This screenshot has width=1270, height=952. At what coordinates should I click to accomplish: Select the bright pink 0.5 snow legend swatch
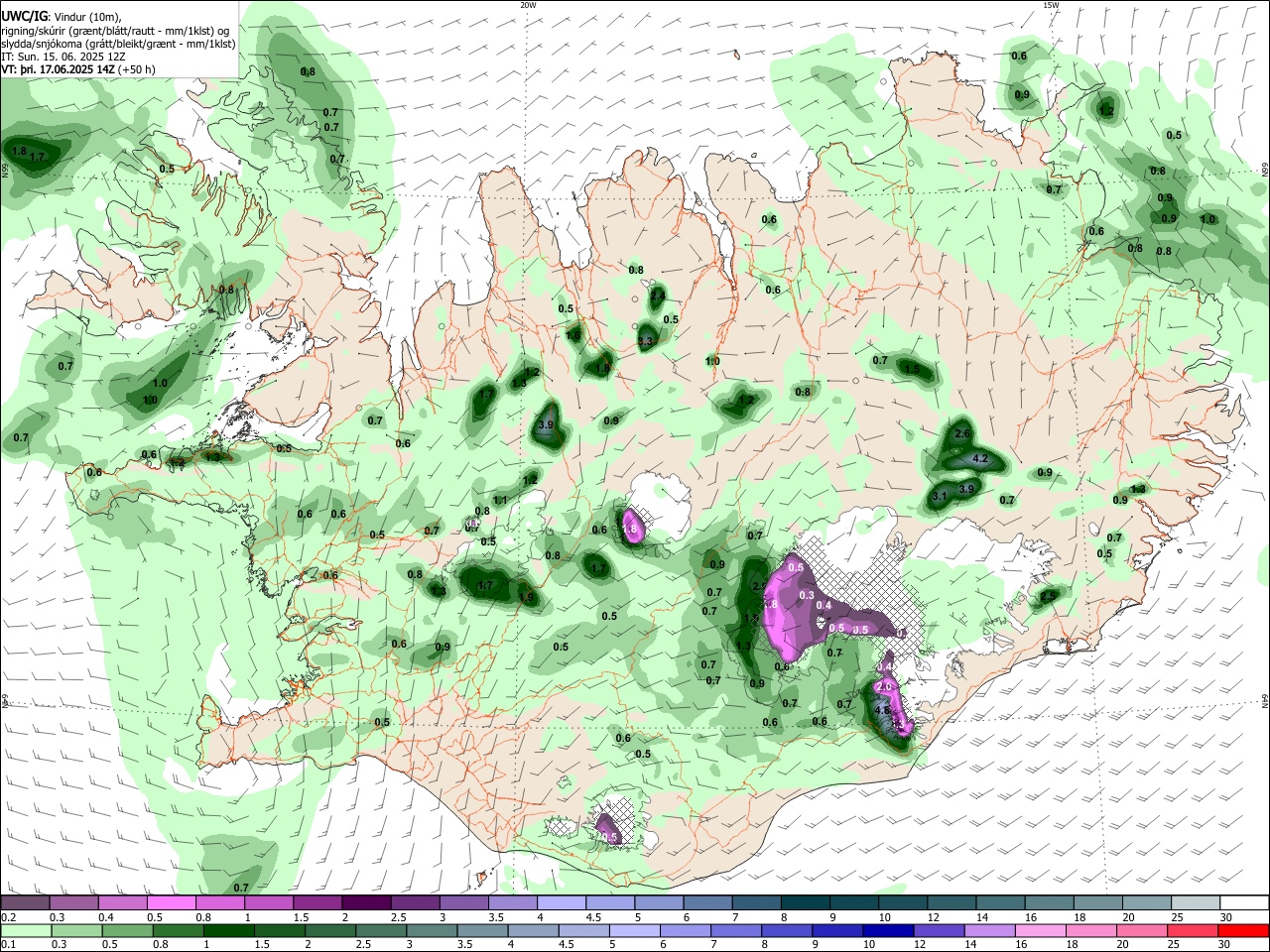pyautogui.click(x=172, y=902)
